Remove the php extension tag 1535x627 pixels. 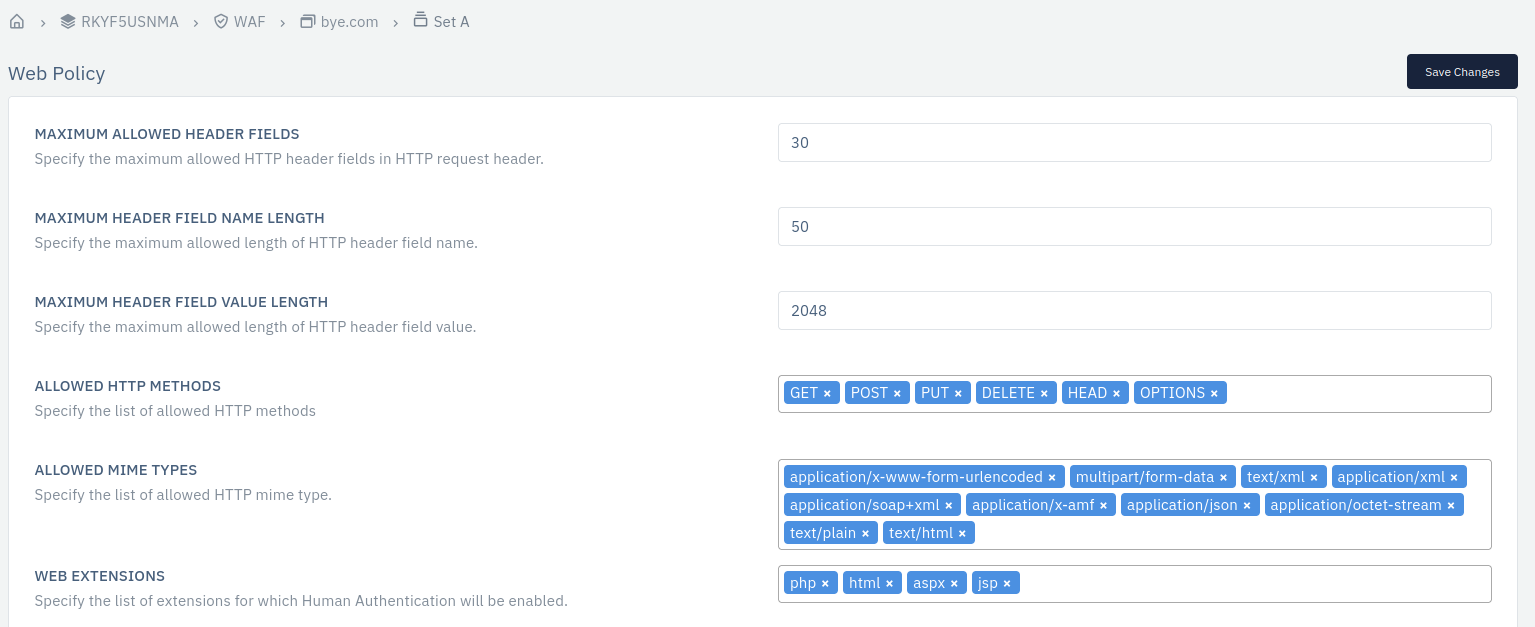825,584
